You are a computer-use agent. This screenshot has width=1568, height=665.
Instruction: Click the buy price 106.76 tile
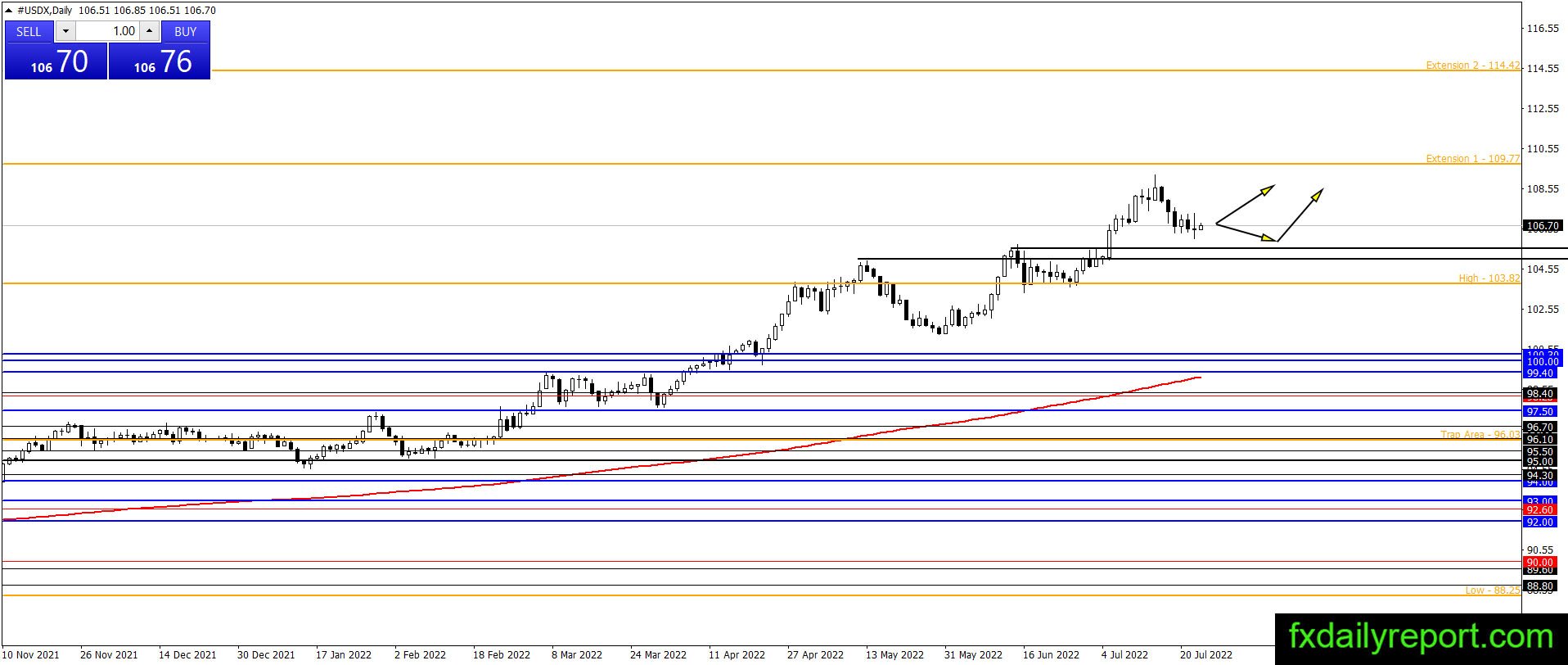(x=160, y=61)
